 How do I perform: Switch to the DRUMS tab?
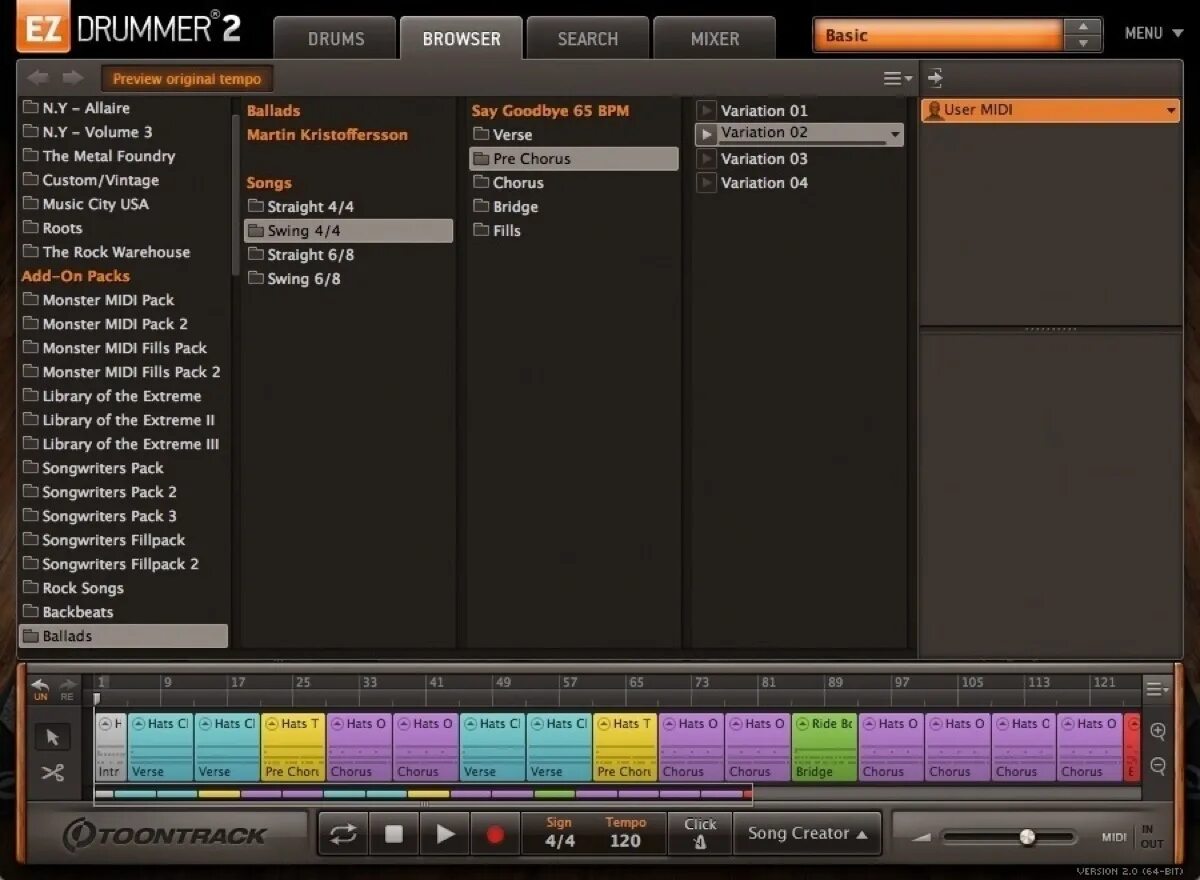point(336,39)
